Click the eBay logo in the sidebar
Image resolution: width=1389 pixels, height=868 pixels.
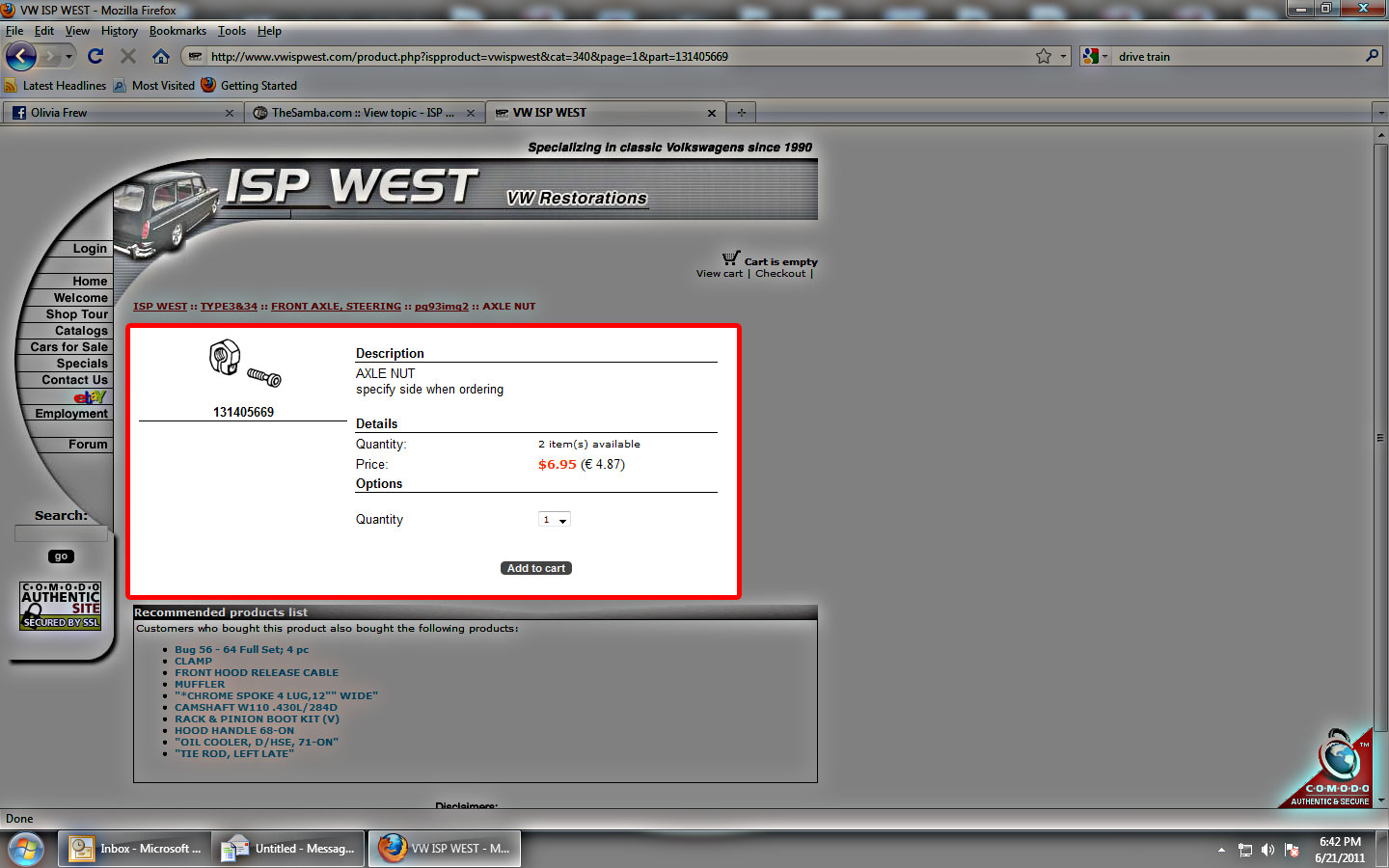89,397
